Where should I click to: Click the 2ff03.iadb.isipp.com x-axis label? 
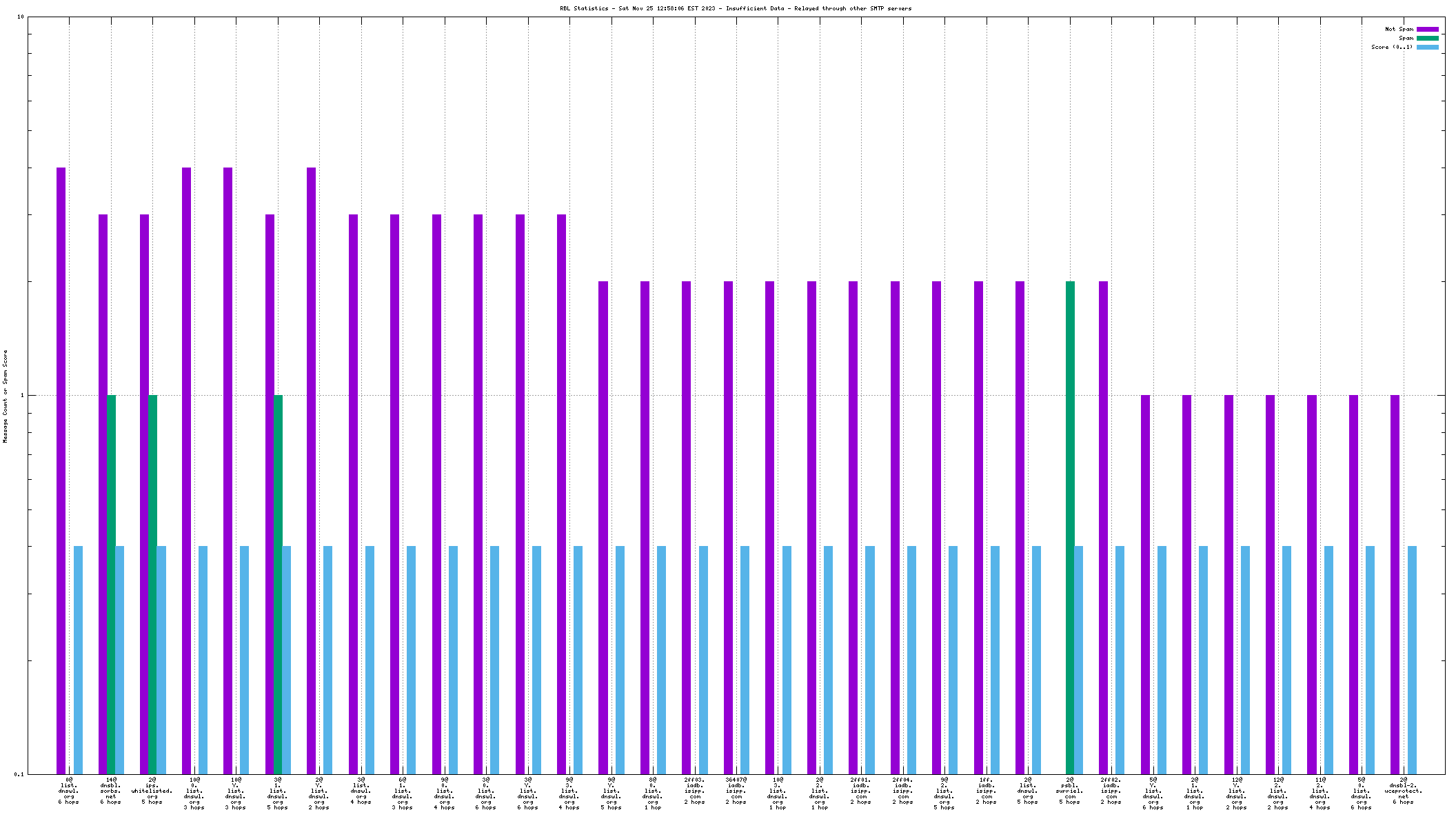point(694,790)
